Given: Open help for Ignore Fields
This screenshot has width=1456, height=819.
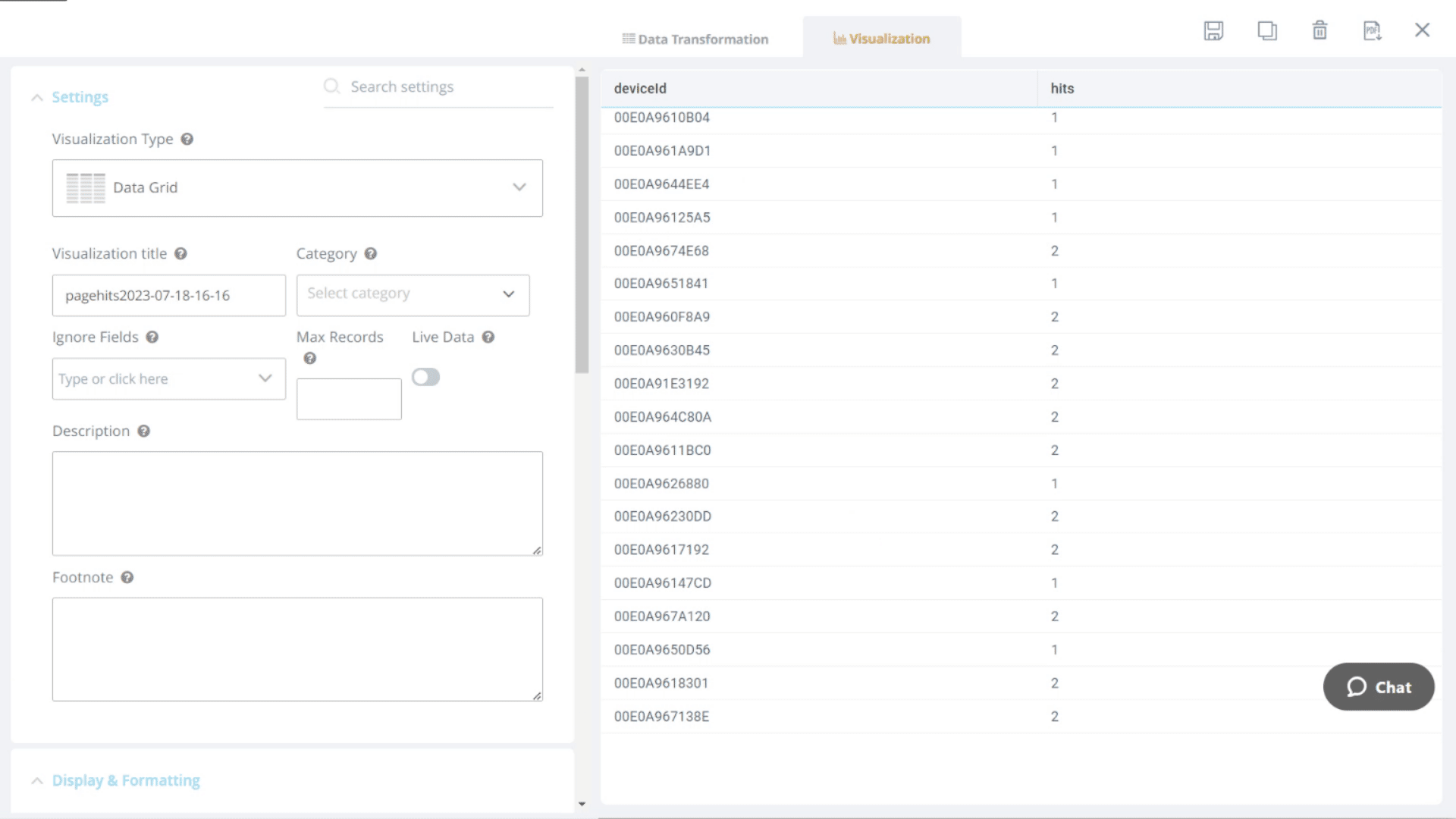Looking at the screenshot, I should 152,337.
